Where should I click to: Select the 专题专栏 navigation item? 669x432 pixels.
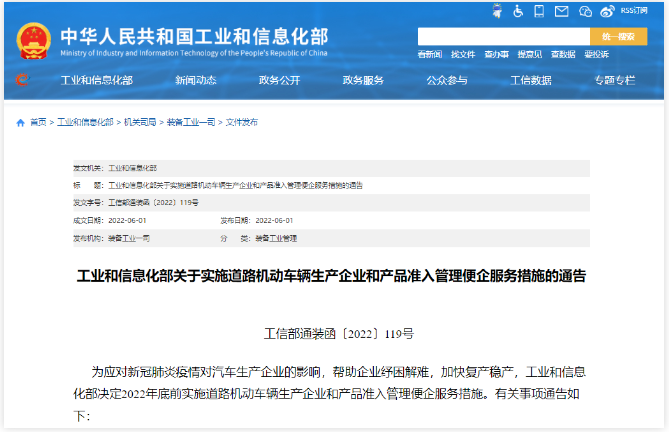pyautogui.click(x=615, y=80)
